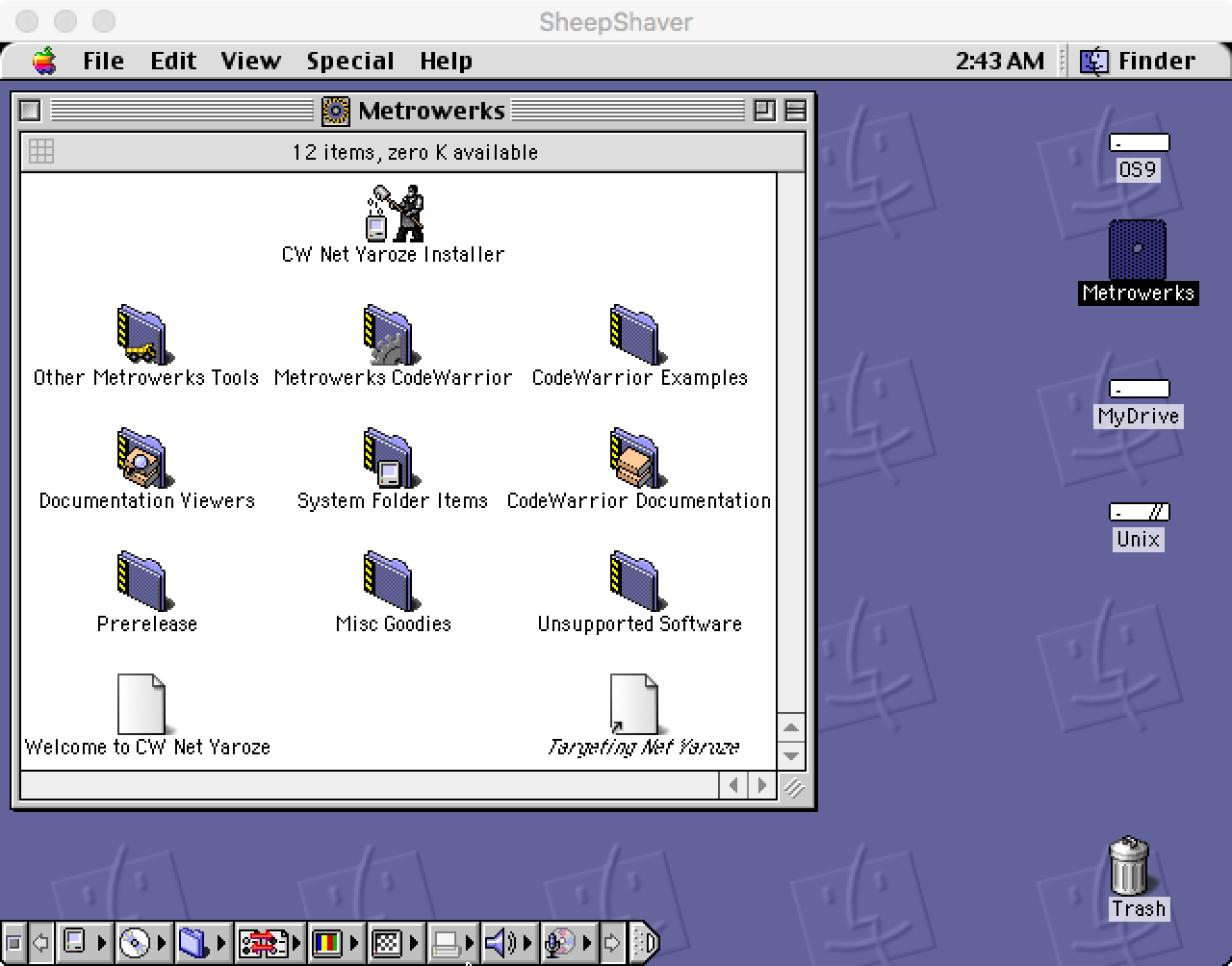
Task: Select the Targeting Net Yaroze alias icon
Action: (x=635, y=704)
